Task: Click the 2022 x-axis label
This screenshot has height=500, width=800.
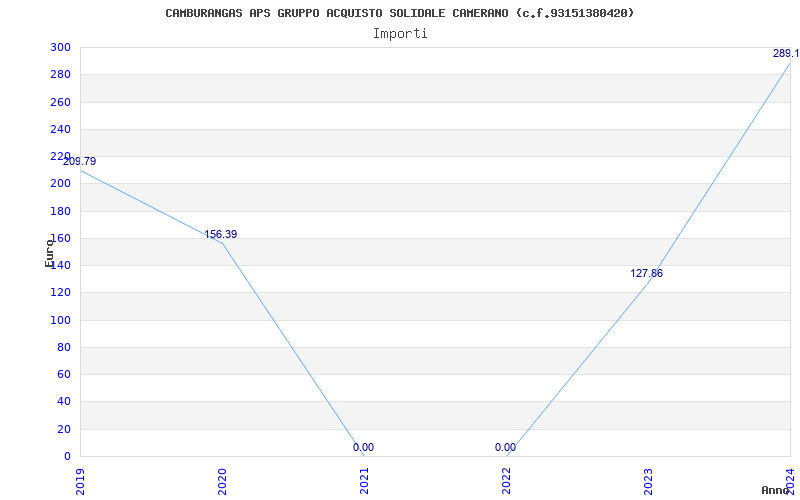Action: [506, 482]
